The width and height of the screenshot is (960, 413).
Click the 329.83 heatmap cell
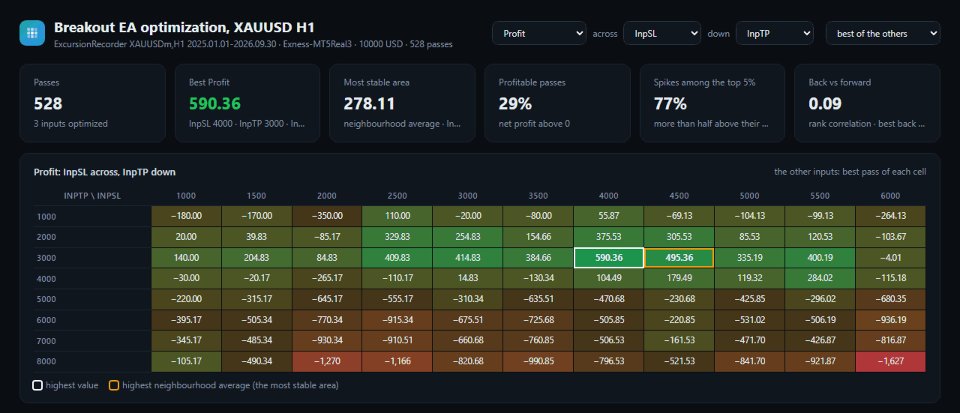click(397, 237)
